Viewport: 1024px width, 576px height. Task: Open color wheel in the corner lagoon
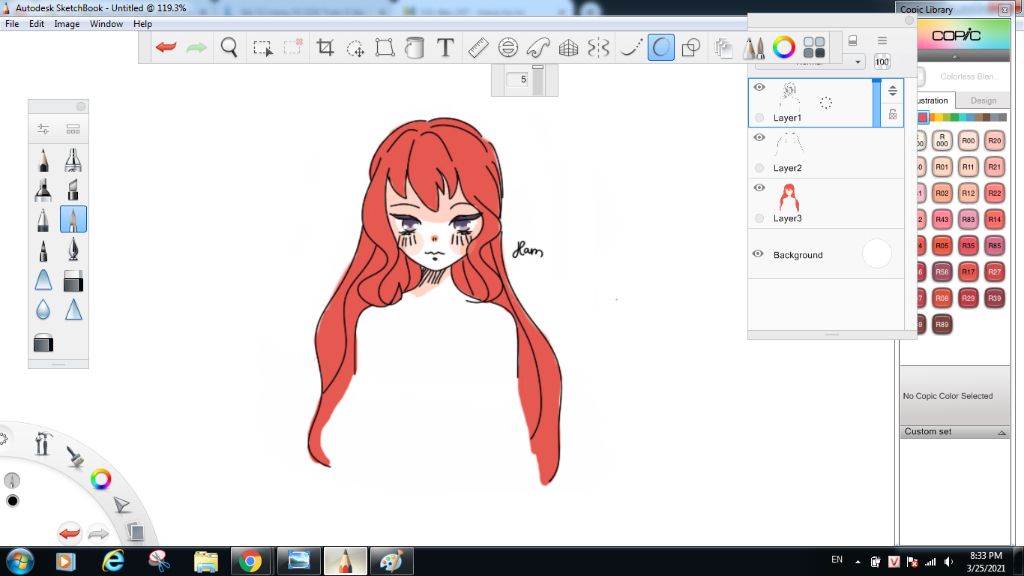(x=101, y=479)
